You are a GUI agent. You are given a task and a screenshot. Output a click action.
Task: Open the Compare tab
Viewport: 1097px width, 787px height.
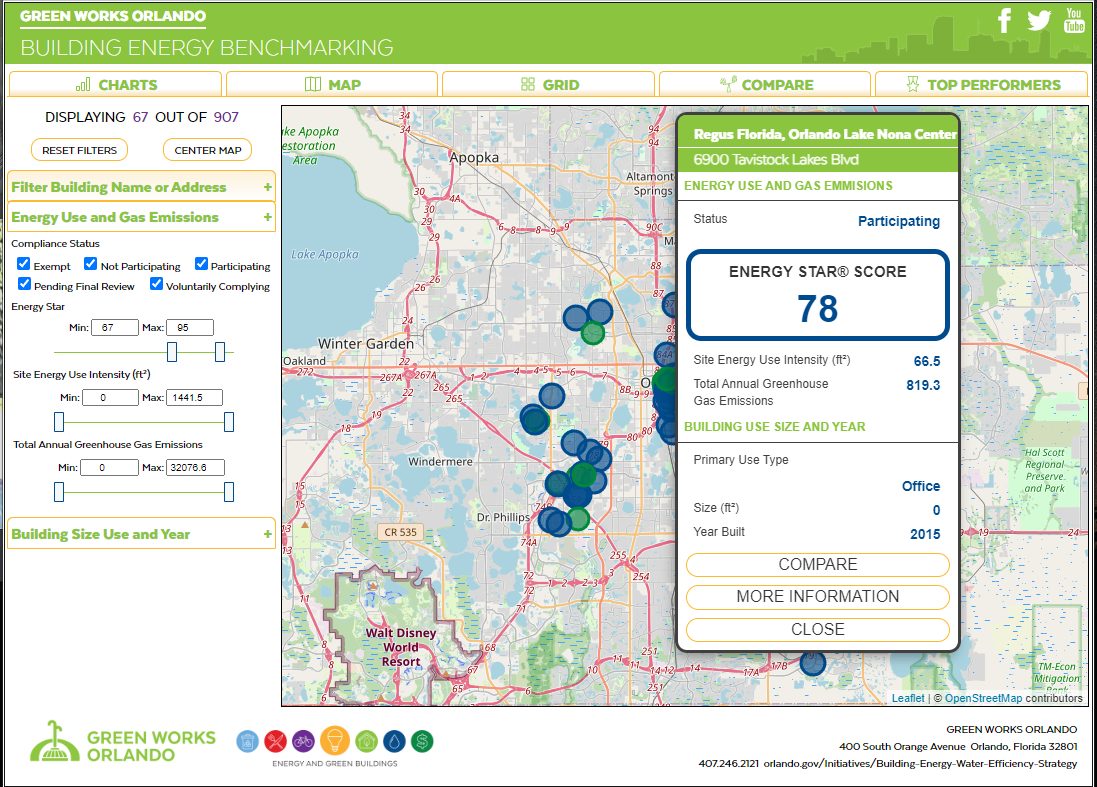765,85
